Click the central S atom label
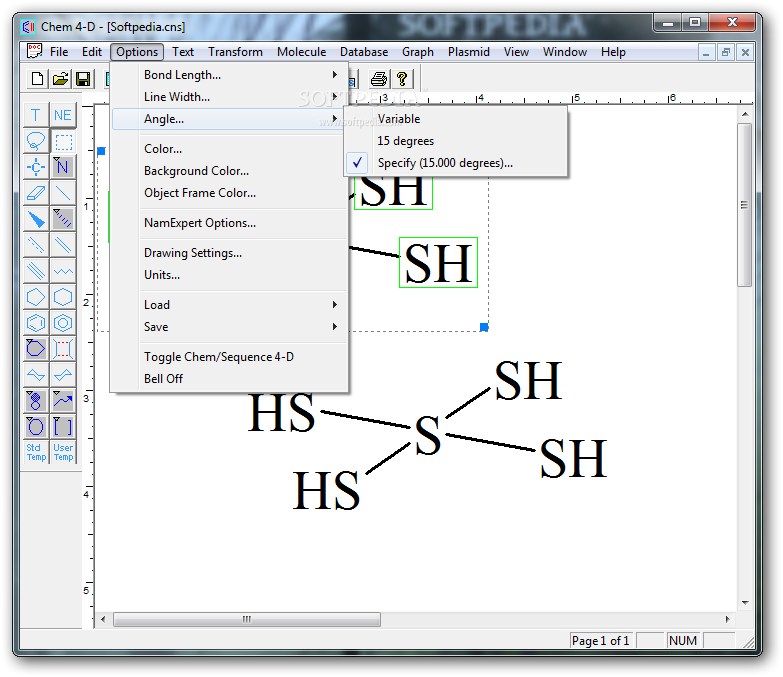The width and height of the screenshot is (783, 677). coord(428,435)
